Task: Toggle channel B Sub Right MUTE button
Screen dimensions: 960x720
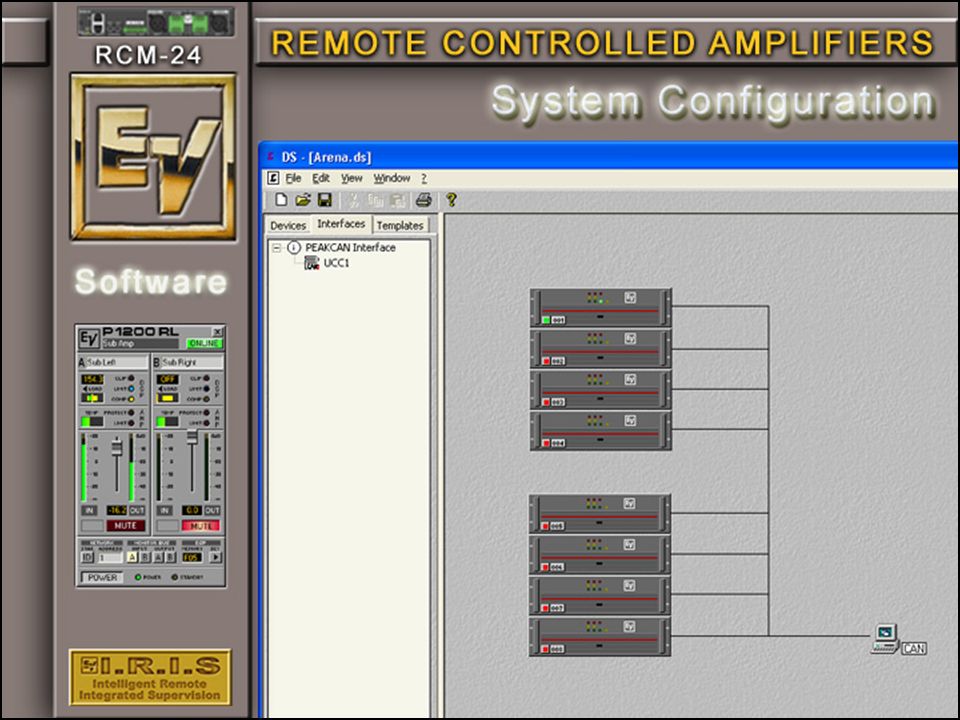Action: 200,525
